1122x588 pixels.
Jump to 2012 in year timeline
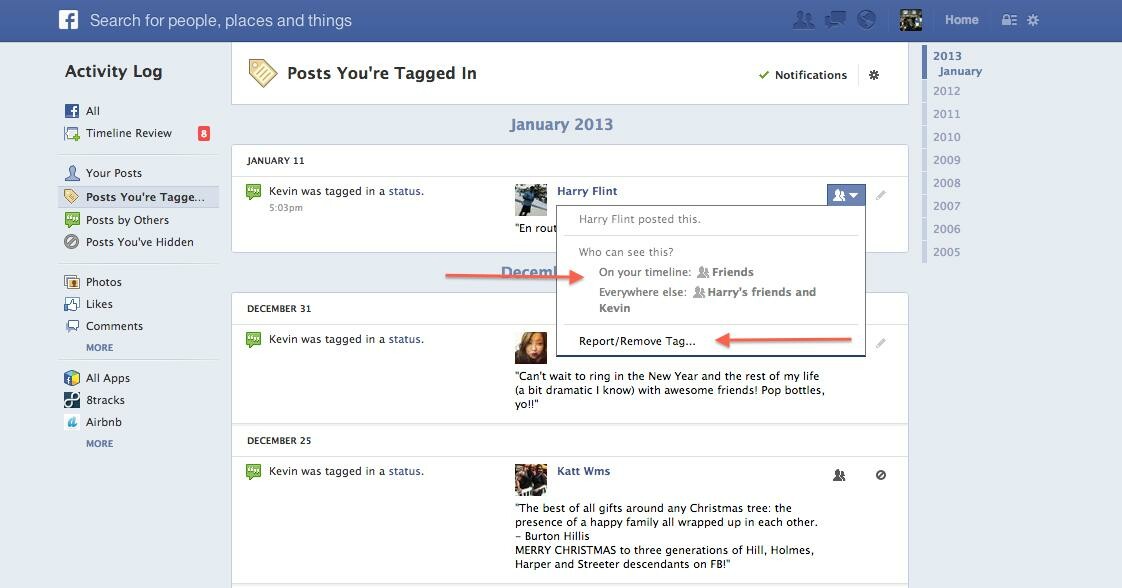pyautogui.click(x=946, y=91)
